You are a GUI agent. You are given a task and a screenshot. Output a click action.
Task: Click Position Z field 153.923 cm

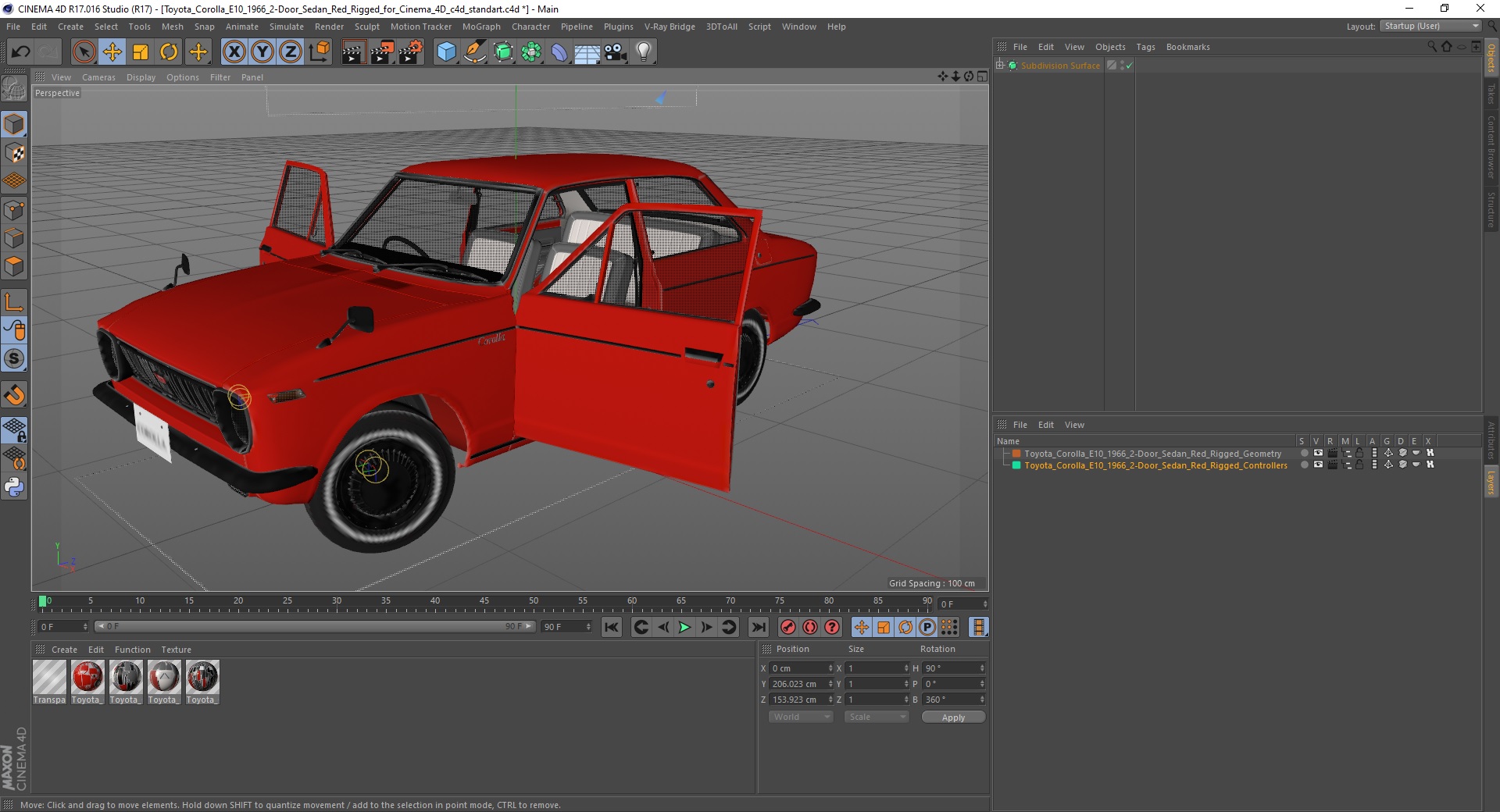click(802, 700)
